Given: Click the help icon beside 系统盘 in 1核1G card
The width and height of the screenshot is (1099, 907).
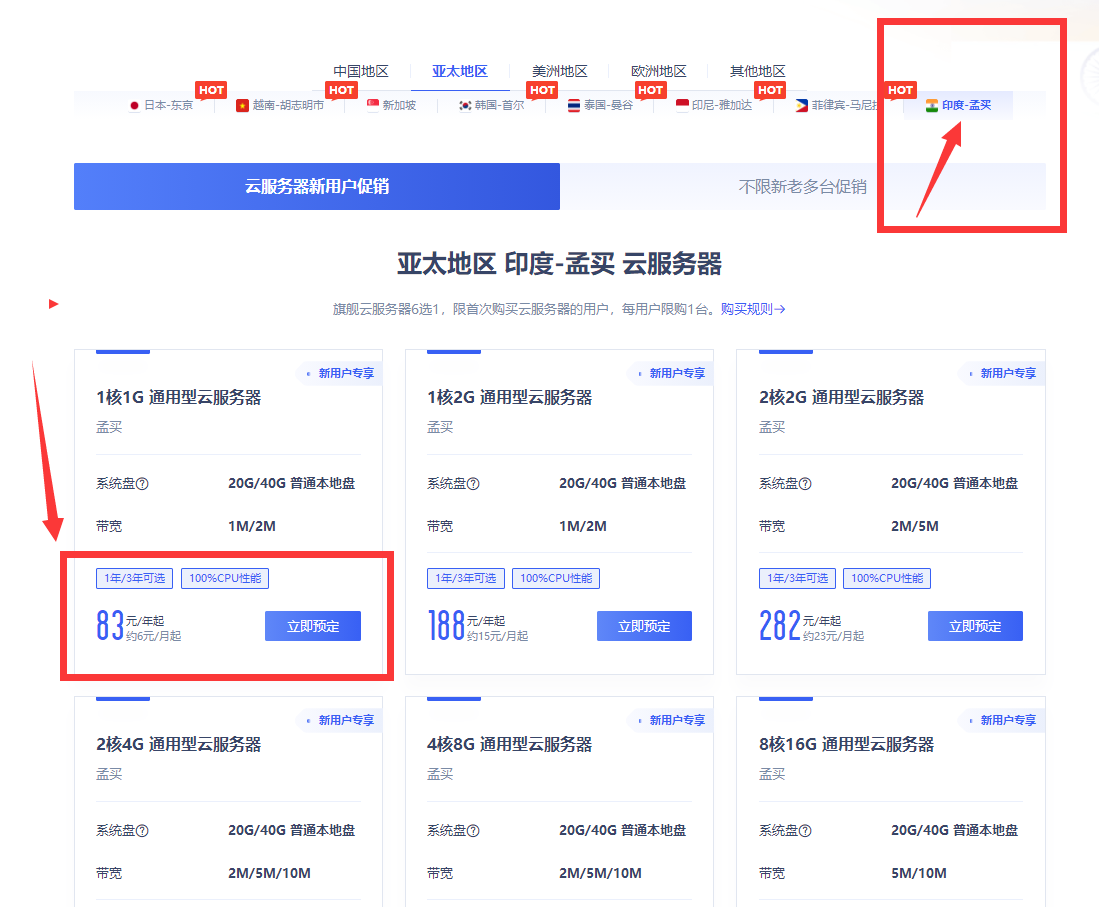Looking at the screenshot, I should [142, 484].
